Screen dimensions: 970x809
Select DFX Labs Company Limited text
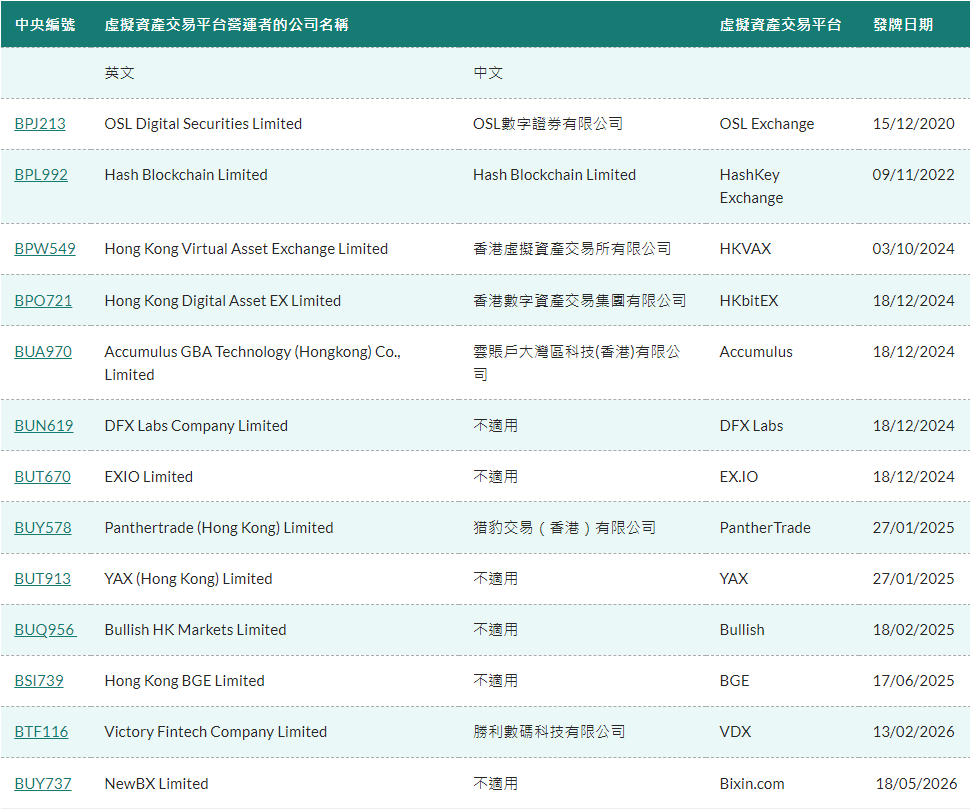(196, 426)
